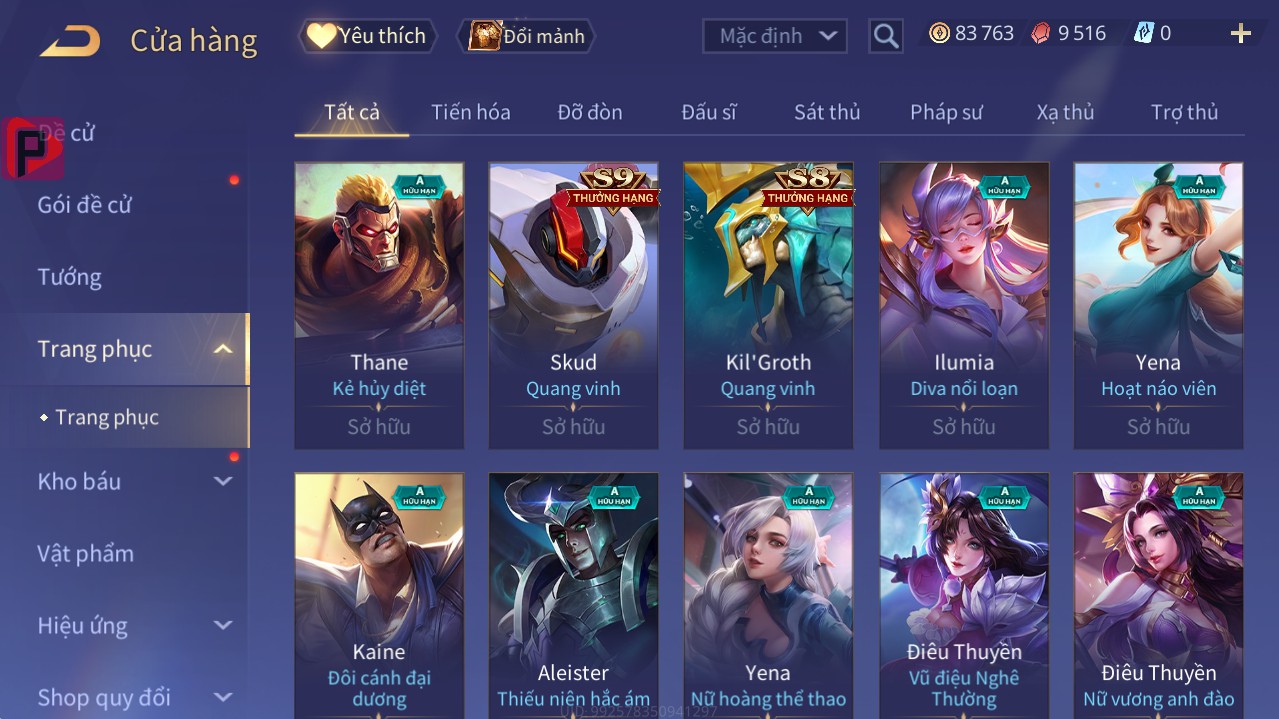Switch to the Sát thủ tab
The width and height of the screenshot is (1279, 719).
click(827, 112)
